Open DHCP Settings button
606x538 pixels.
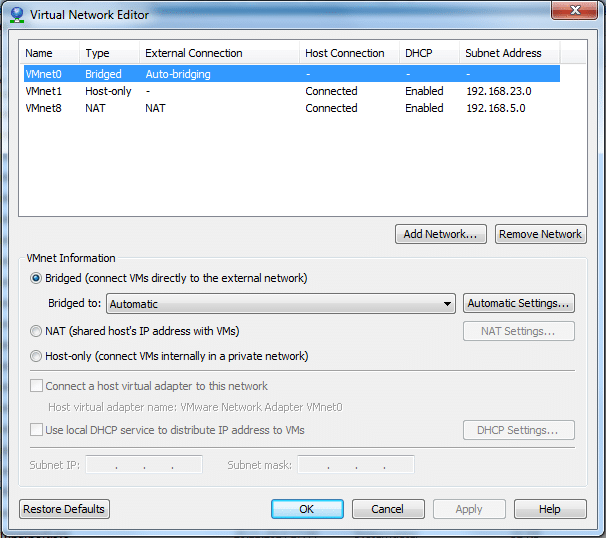(x=519, y=430)
